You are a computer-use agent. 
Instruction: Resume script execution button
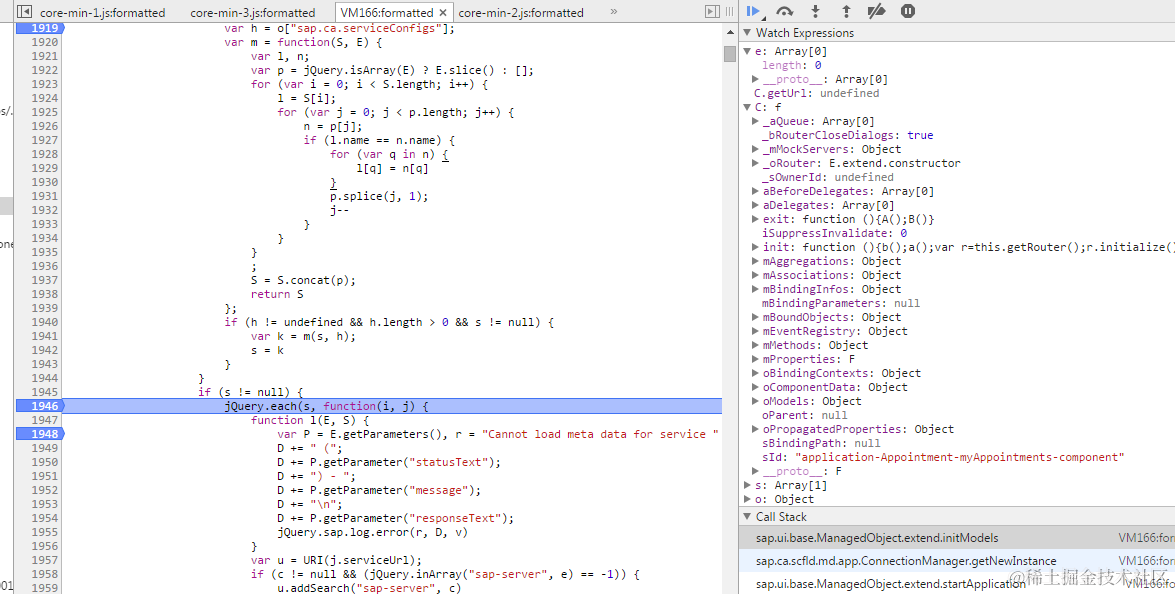click(754, 11)
